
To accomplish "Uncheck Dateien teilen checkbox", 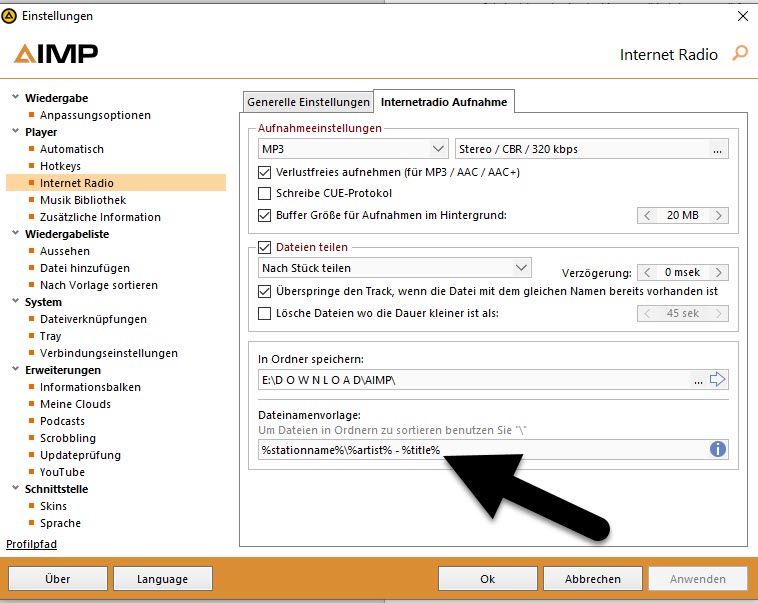I will 264,248.
